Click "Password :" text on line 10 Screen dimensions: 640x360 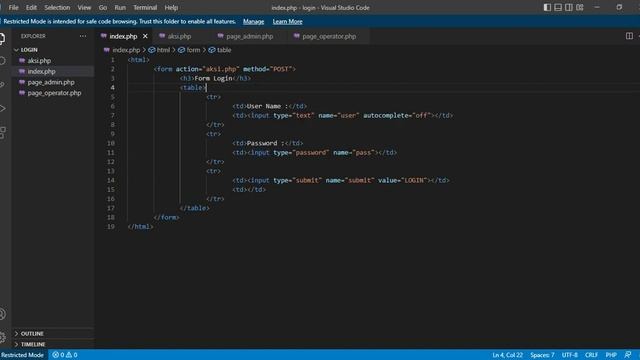tap(265, 143)
